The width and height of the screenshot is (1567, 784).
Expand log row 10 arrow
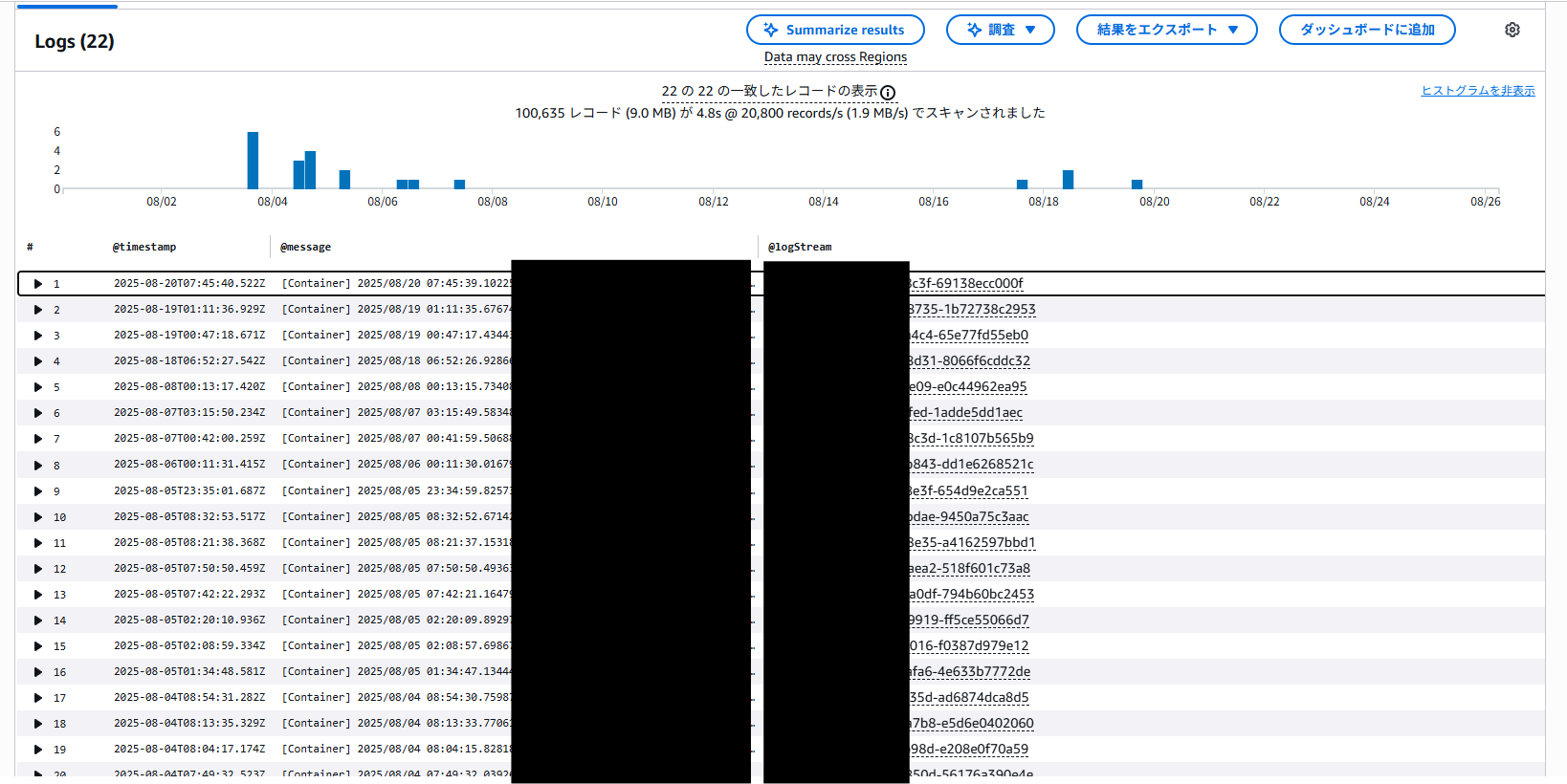click(x=38, y=517)
